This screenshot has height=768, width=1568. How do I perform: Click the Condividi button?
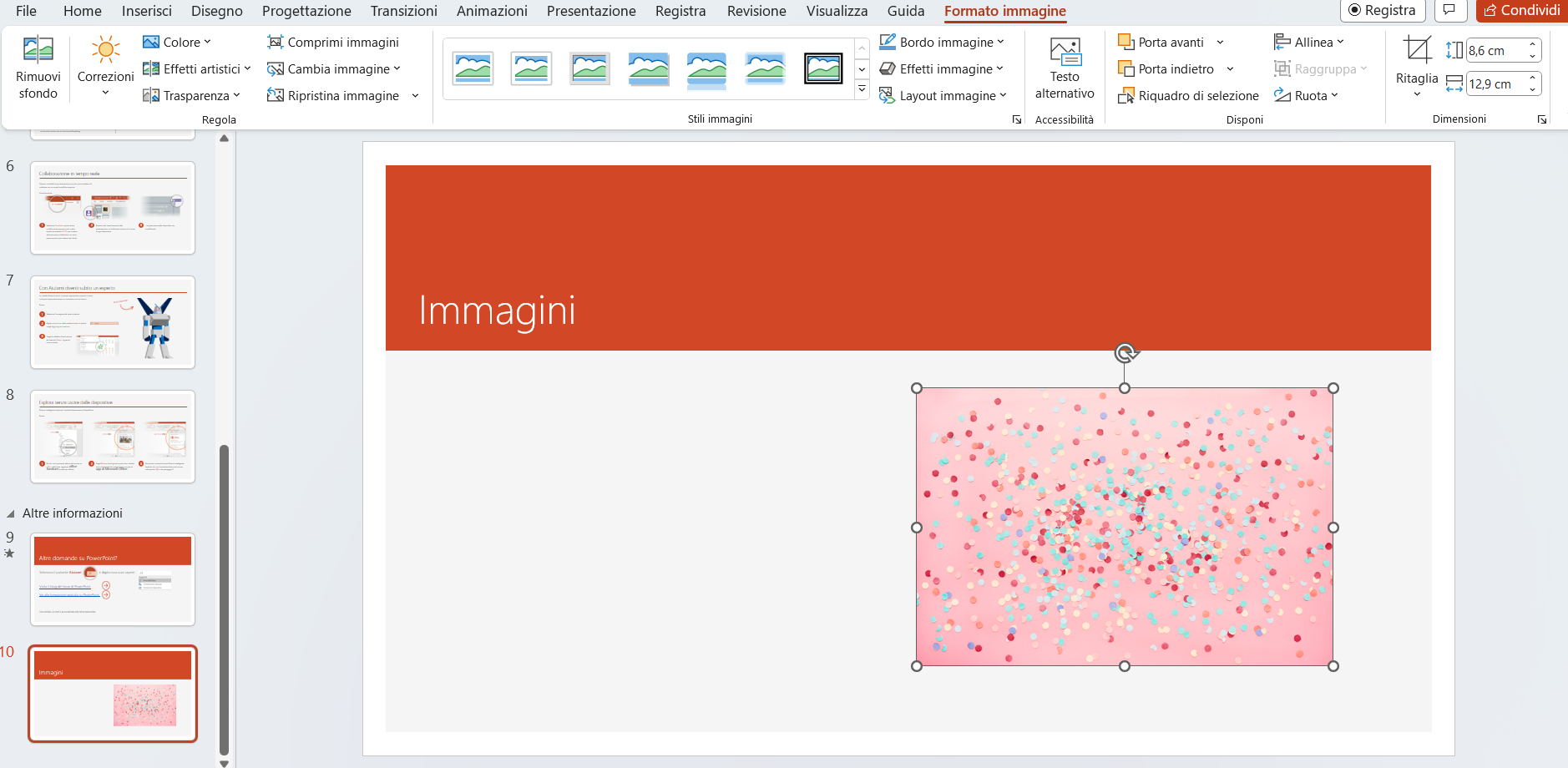(x=1520, y=10)
